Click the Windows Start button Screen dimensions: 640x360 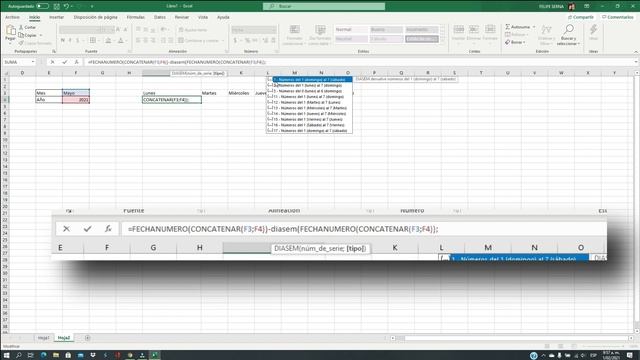point(7,356)
